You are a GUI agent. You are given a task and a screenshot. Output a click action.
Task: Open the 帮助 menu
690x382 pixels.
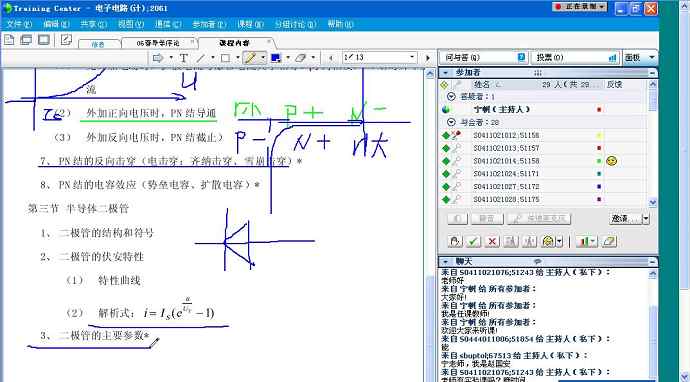[340, 24]
